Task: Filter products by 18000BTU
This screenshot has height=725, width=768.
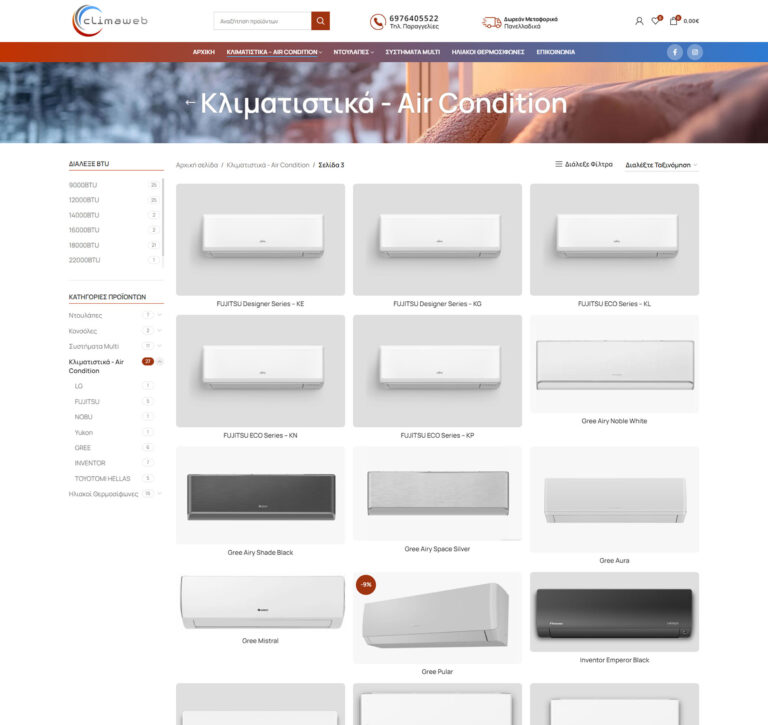Action: pos(84,245)
